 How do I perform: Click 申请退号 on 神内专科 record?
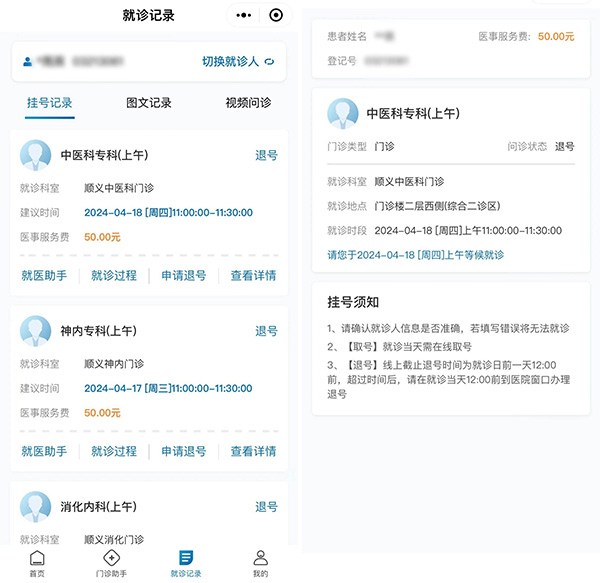pos(184,452)
